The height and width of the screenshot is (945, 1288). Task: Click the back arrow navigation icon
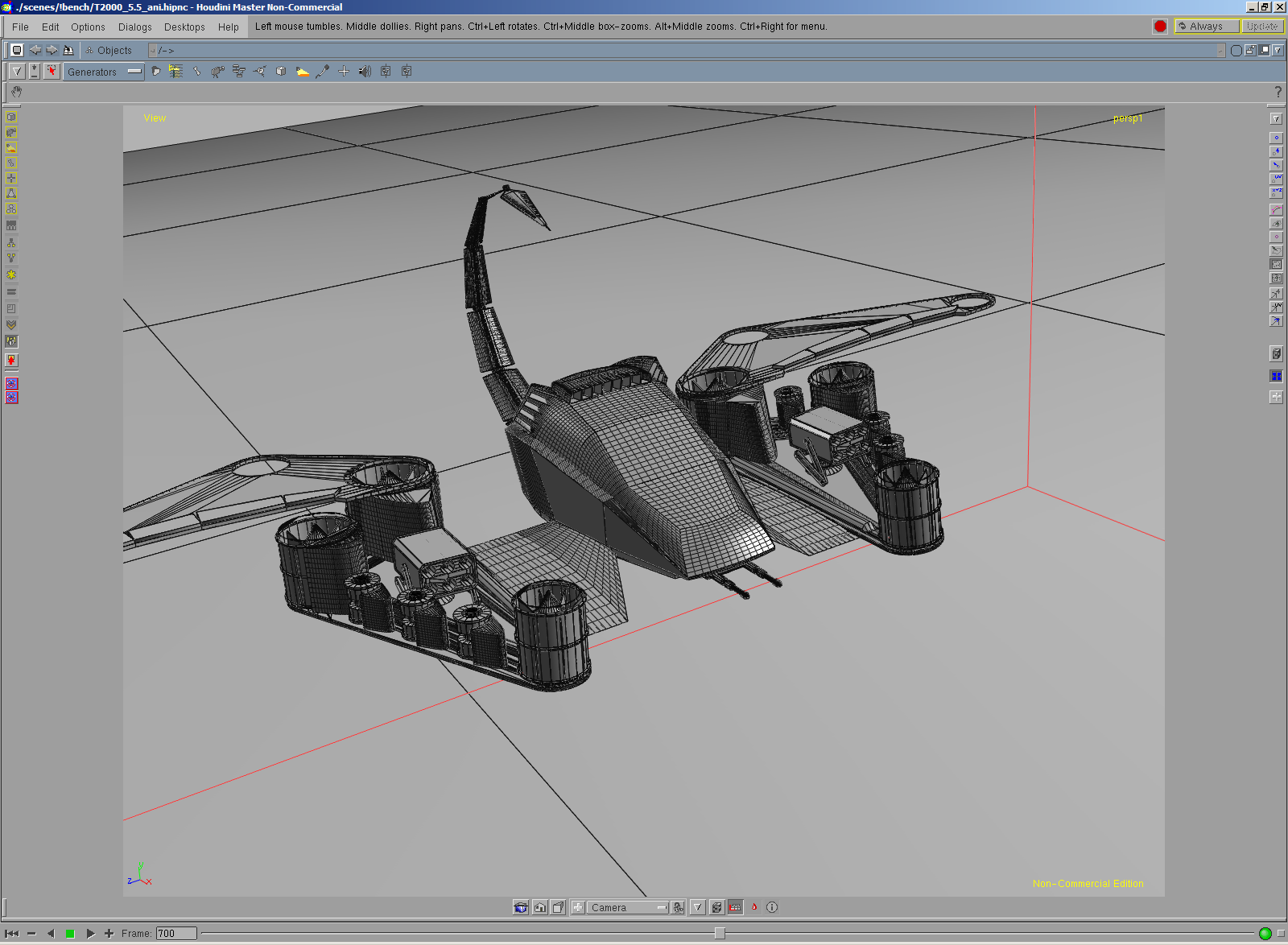(x=35, y=50)
